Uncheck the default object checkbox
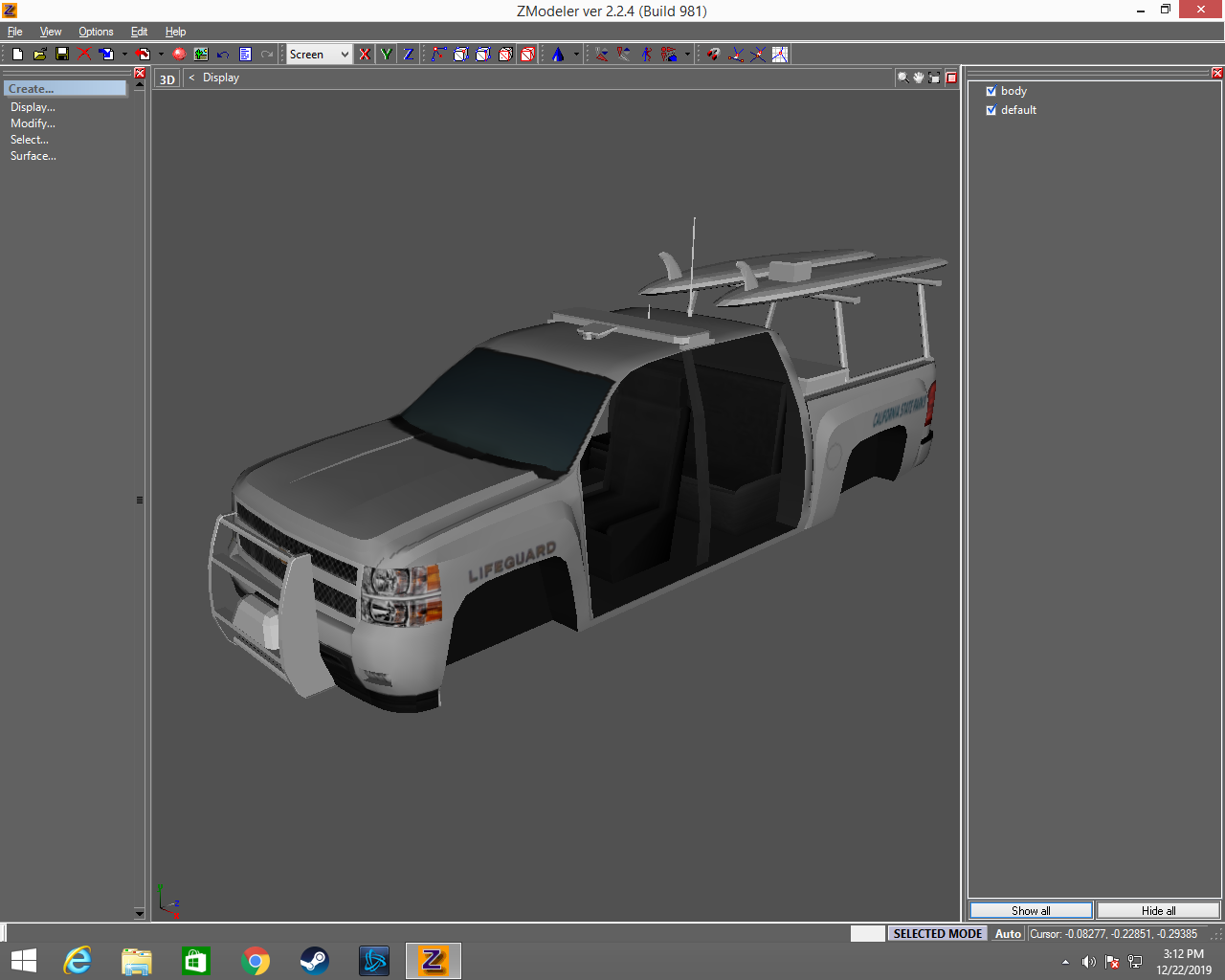Image resolution: width=1225 pixels, height=980 pixels. [x=991, y=110]
